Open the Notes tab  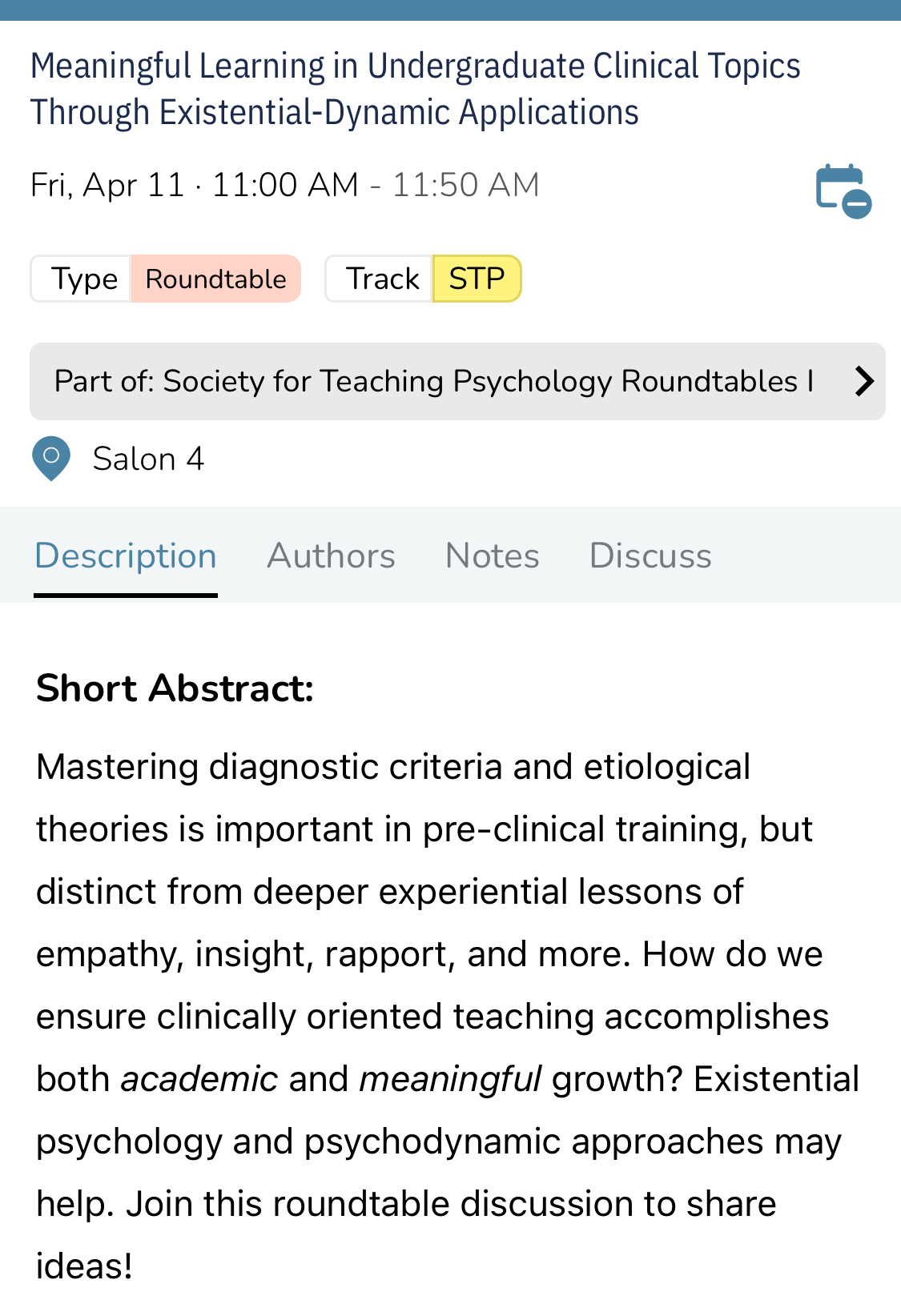(492, 556)
